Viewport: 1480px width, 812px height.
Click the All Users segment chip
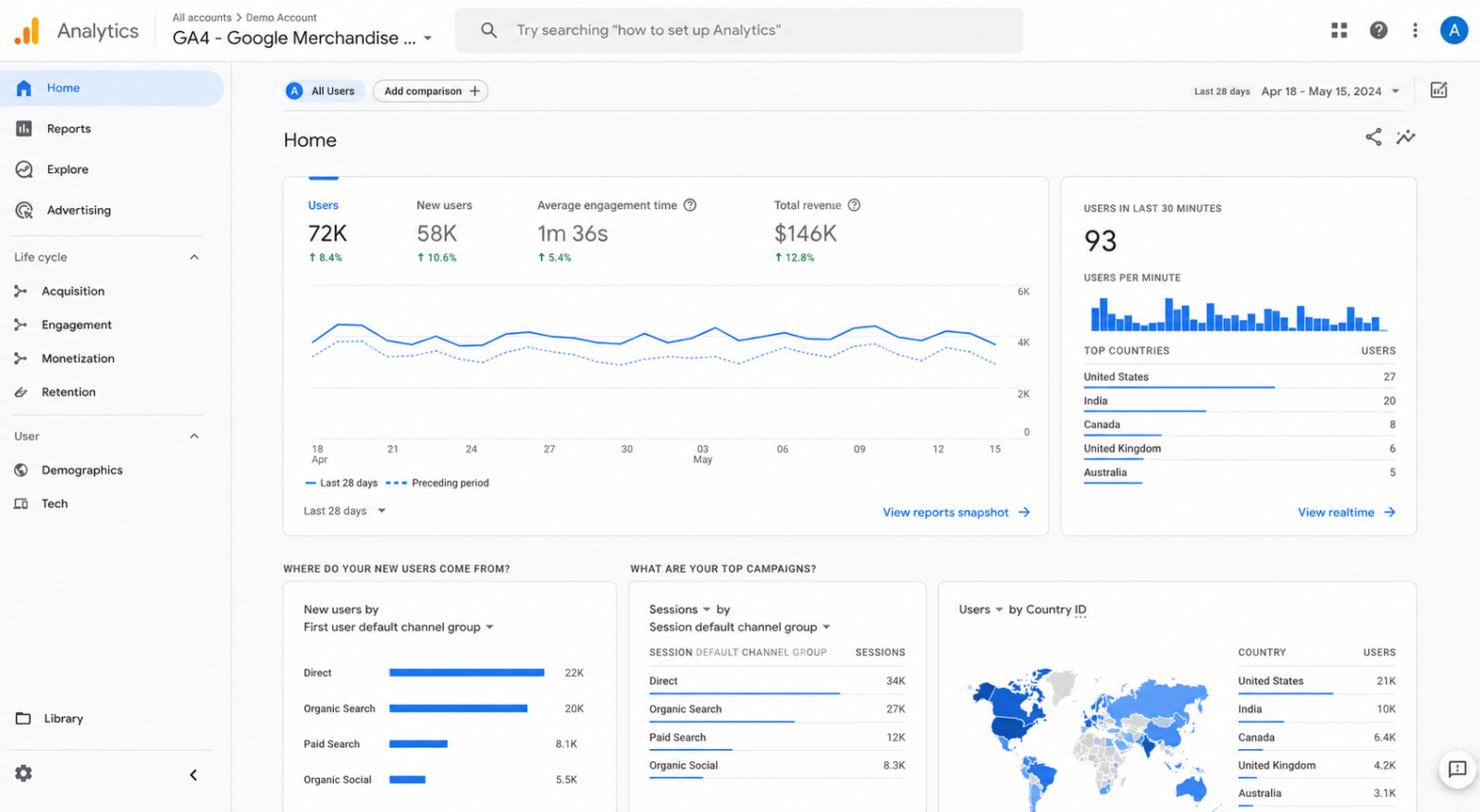323,91
